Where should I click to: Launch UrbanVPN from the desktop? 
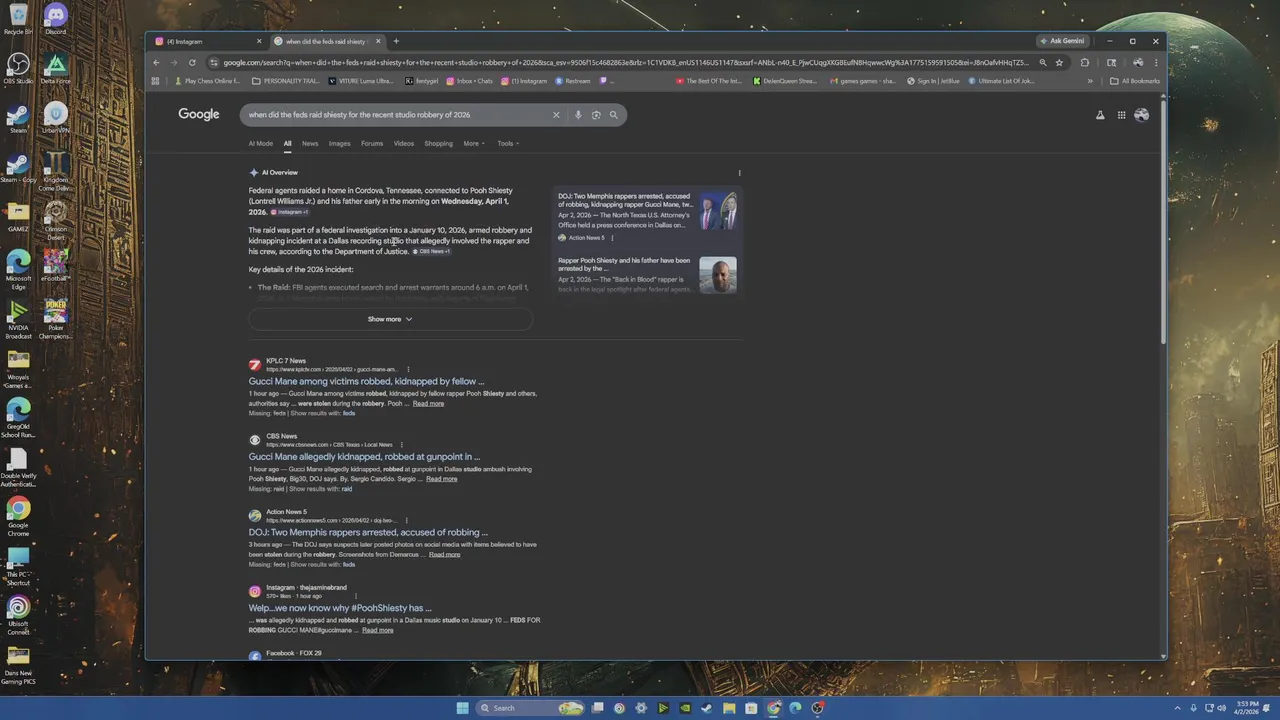[56, 118]
